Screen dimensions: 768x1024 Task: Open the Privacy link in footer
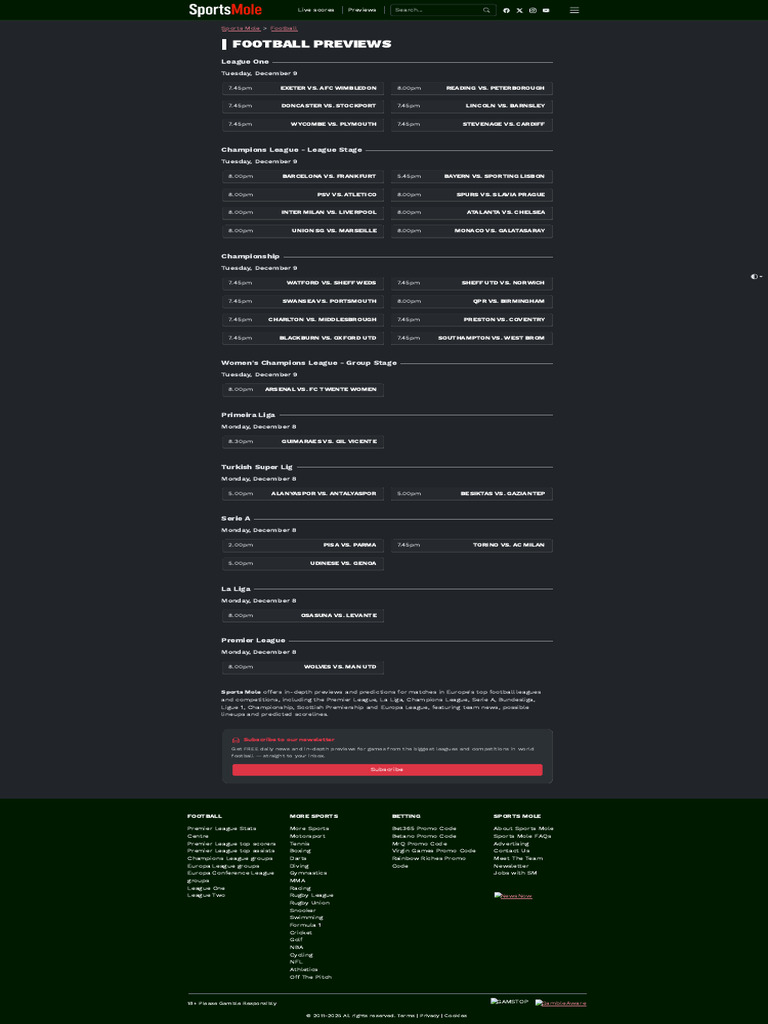pyautogui.click(x=430, y=1016)
